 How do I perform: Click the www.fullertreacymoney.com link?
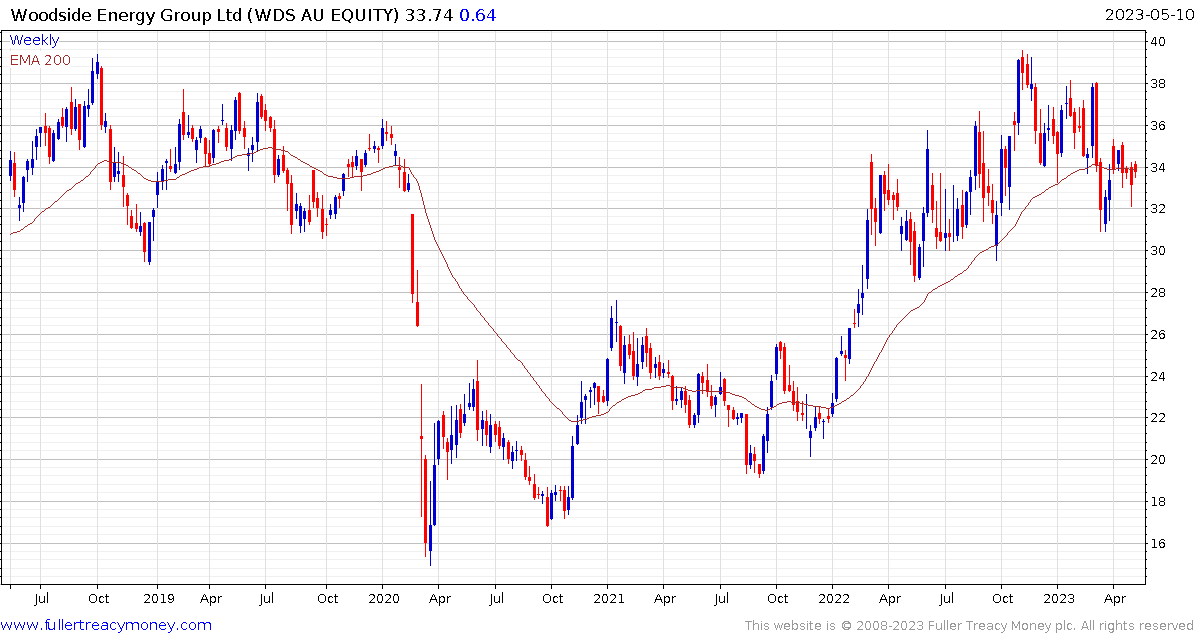coord(107,626)
